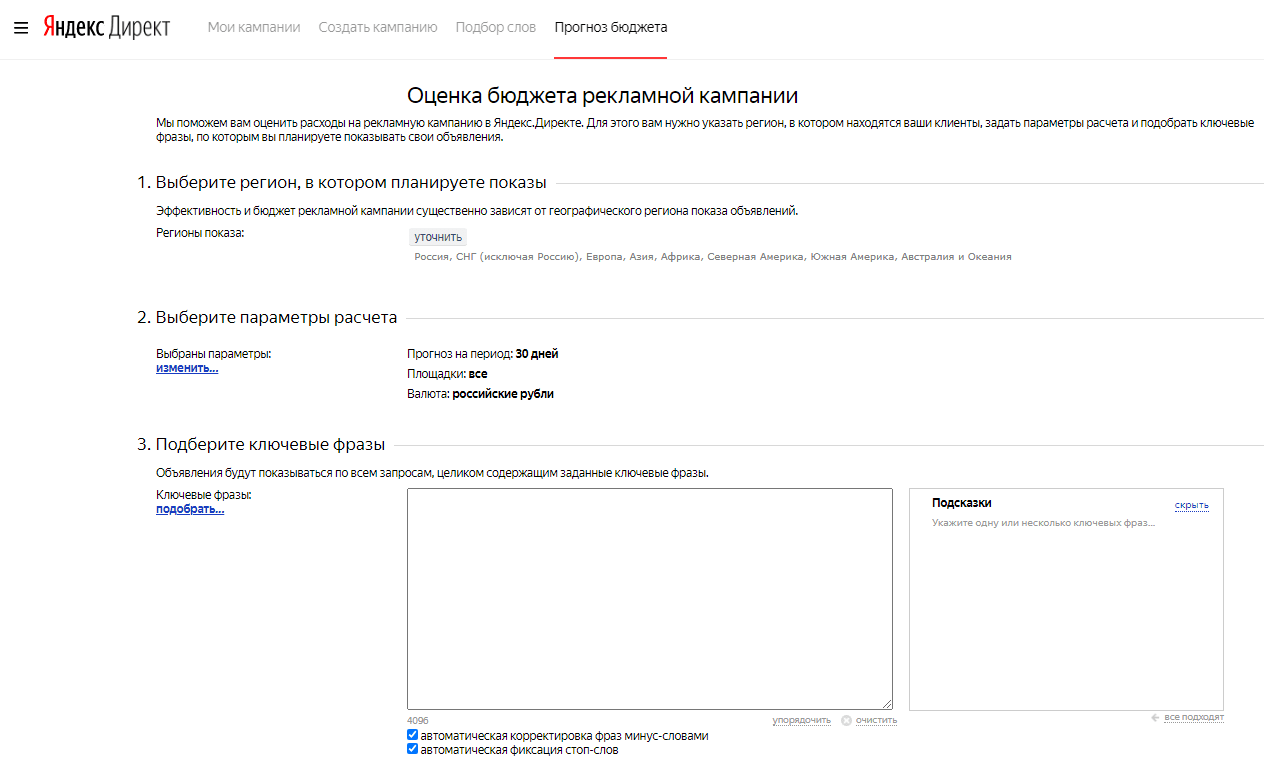This screenshot has height=761, width=1264.
Task: Open region selector via уточнить button
Action: (438, 237)
